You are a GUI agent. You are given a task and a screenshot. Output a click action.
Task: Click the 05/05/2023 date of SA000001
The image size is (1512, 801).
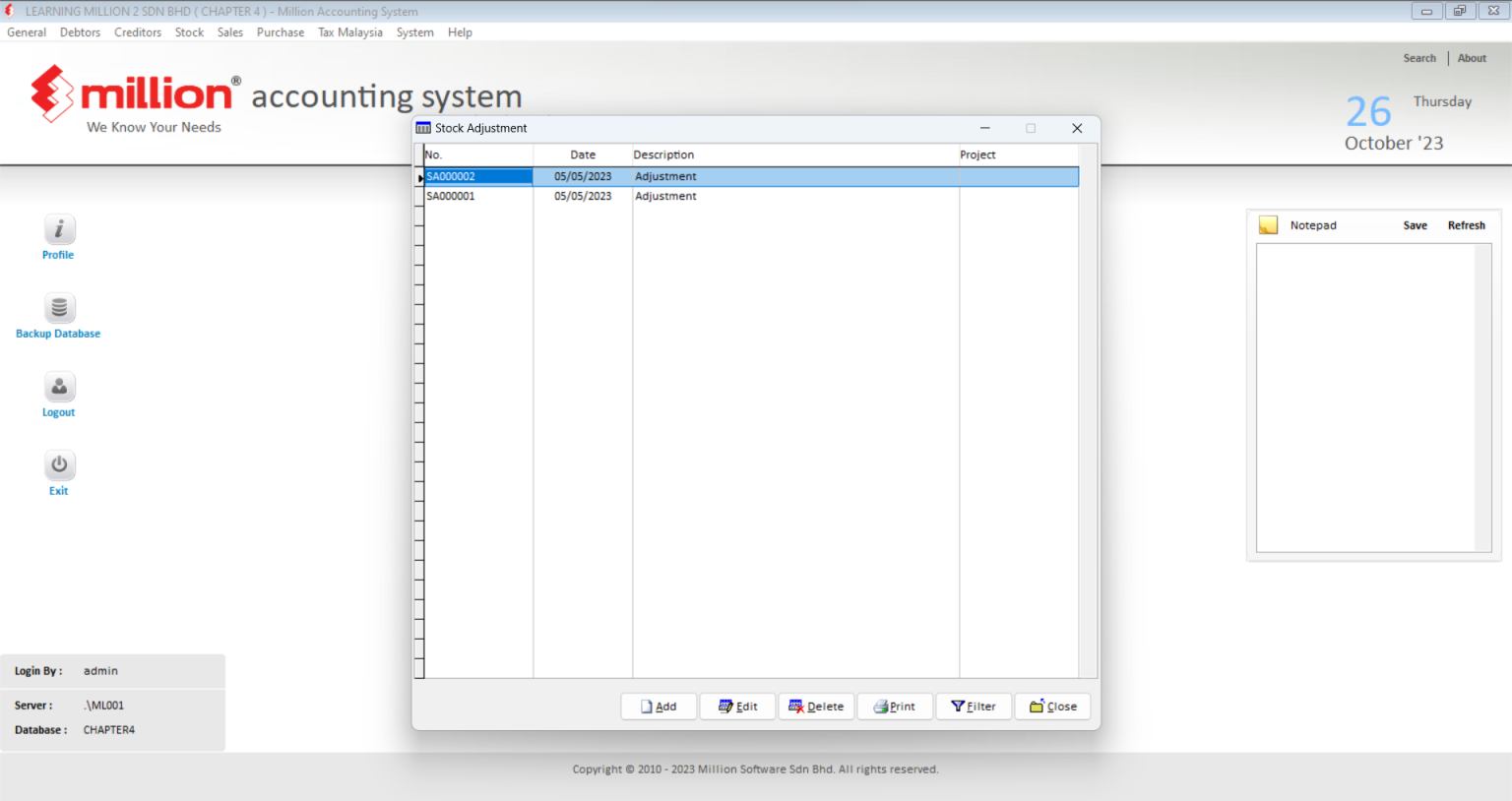click(x=583, y=196)
